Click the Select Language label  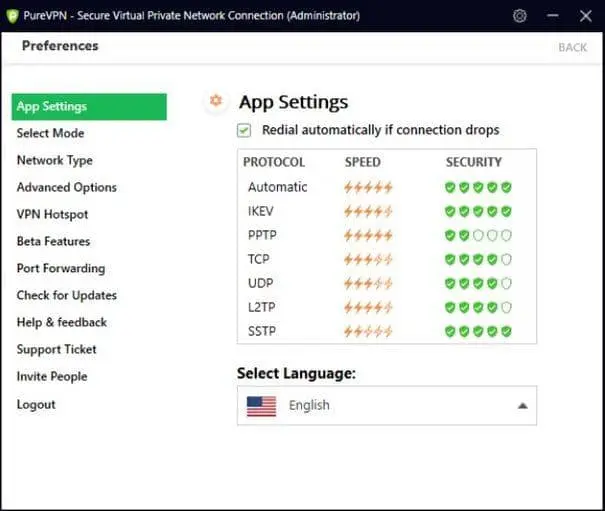(x=296, y=374)
